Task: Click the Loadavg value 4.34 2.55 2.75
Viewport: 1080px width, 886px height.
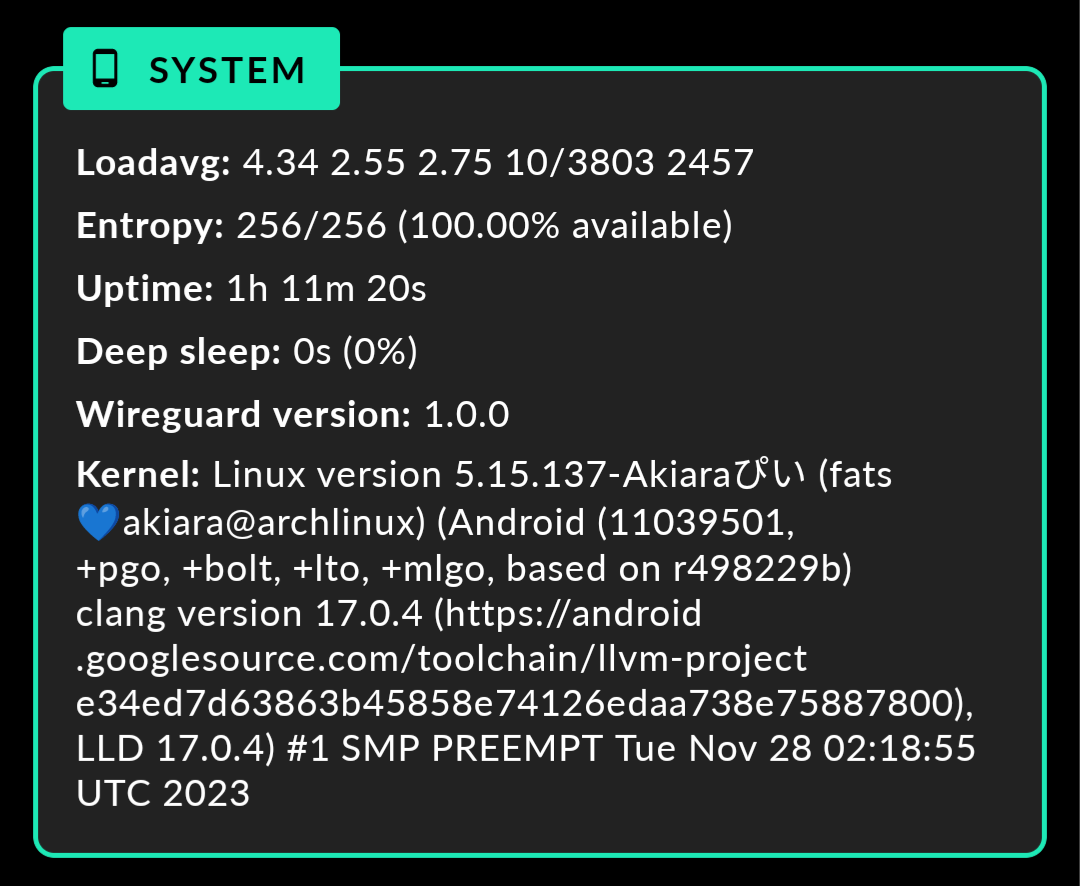Action: (367, 163)
